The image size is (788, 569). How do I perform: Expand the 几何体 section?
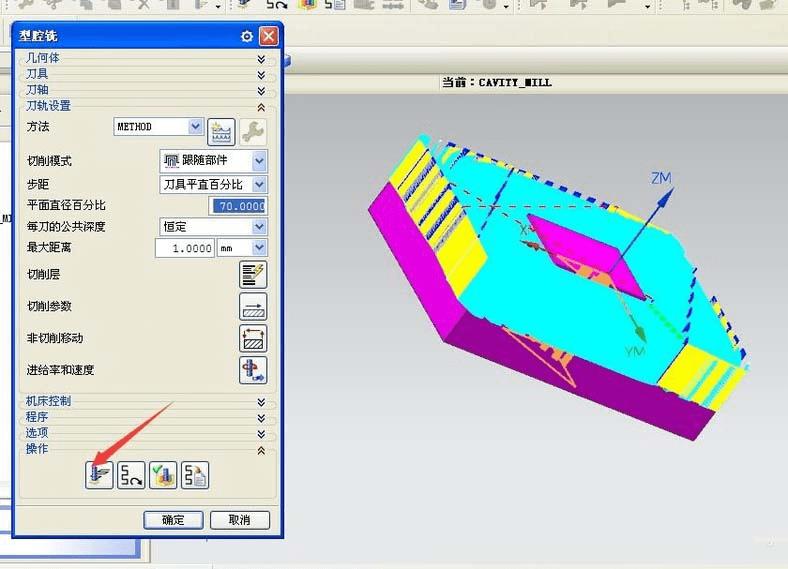point(261,59)
